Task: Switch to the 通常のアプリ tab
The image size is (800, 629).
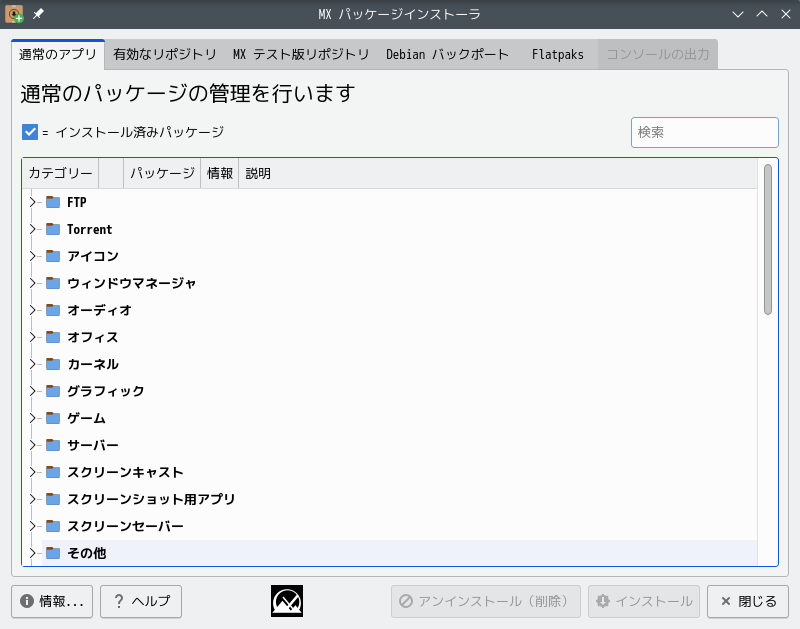Action: point(58,54)
